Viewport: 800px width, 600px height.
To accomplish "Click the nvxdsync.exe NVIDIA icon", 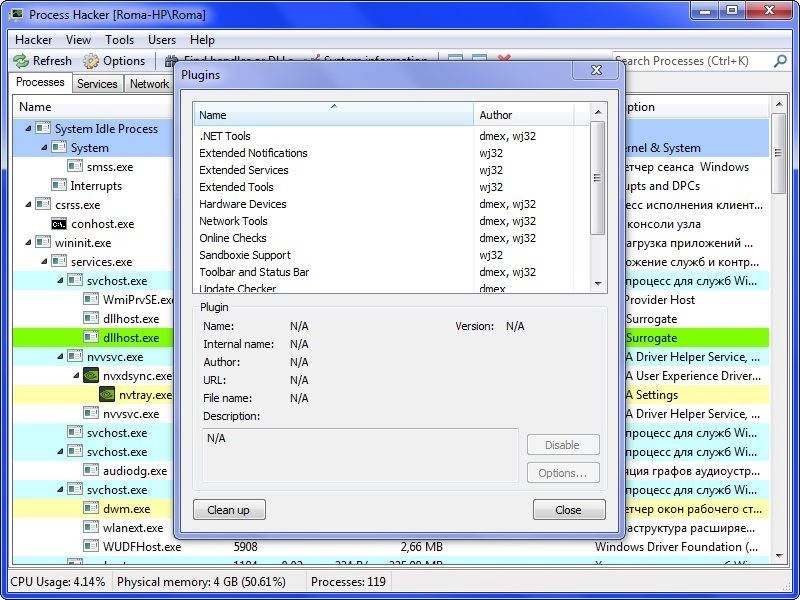I will coord(91,376).
